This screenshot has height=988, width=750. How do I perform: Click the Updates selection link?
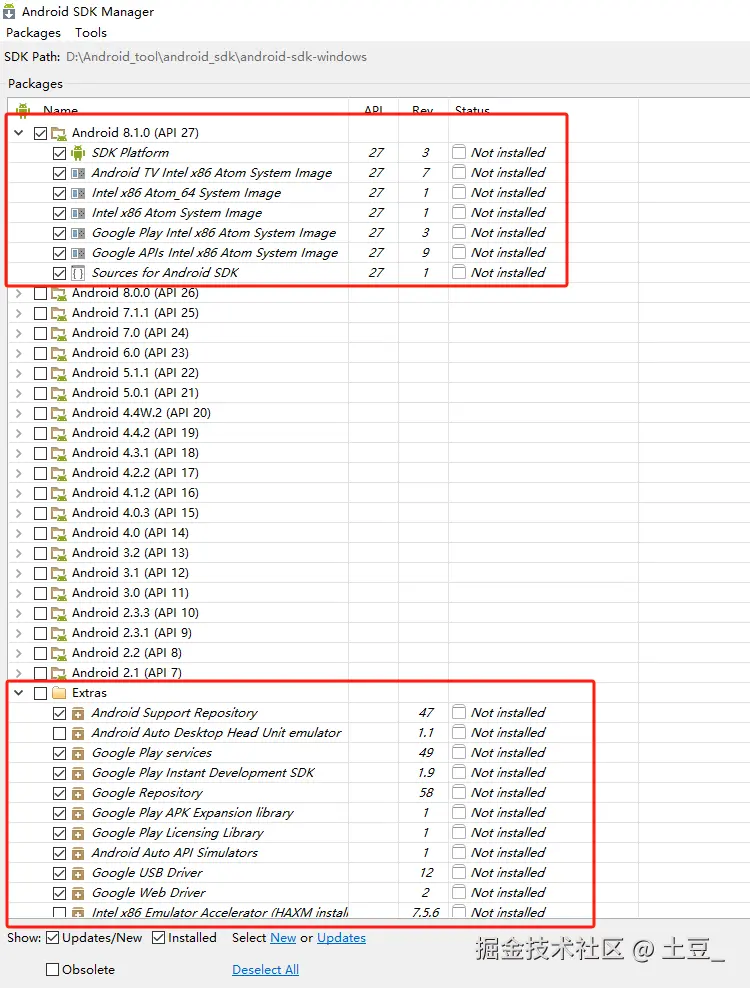[341, 938]
